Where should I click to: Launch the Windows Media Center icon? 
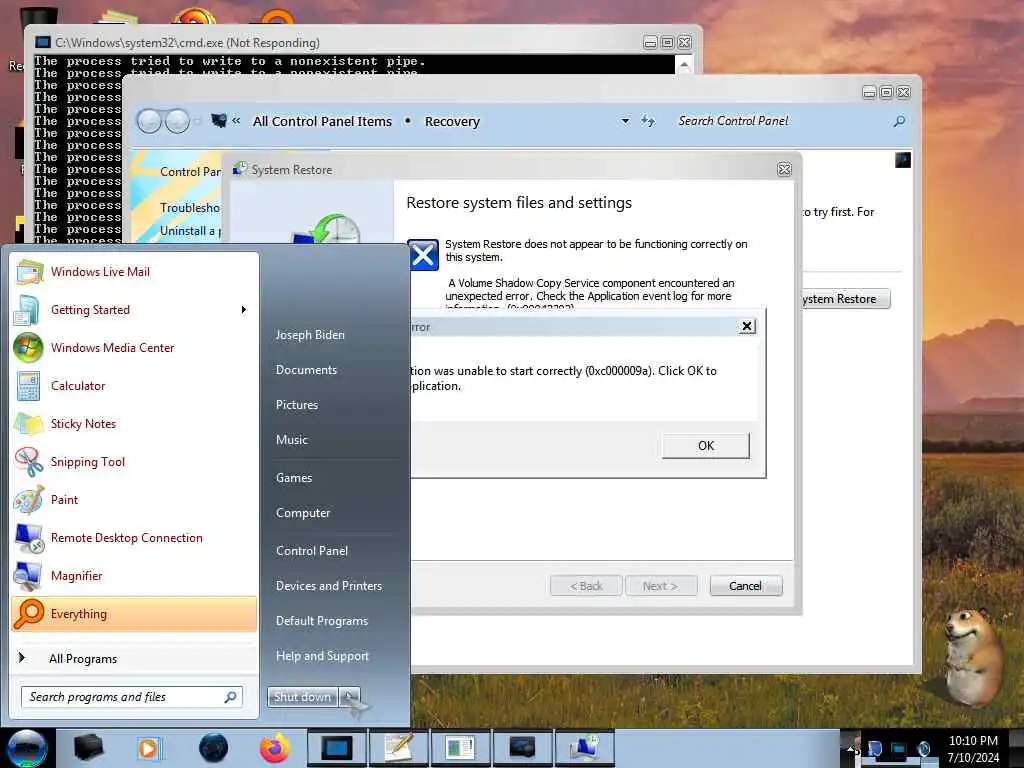[x=28, y=348]
